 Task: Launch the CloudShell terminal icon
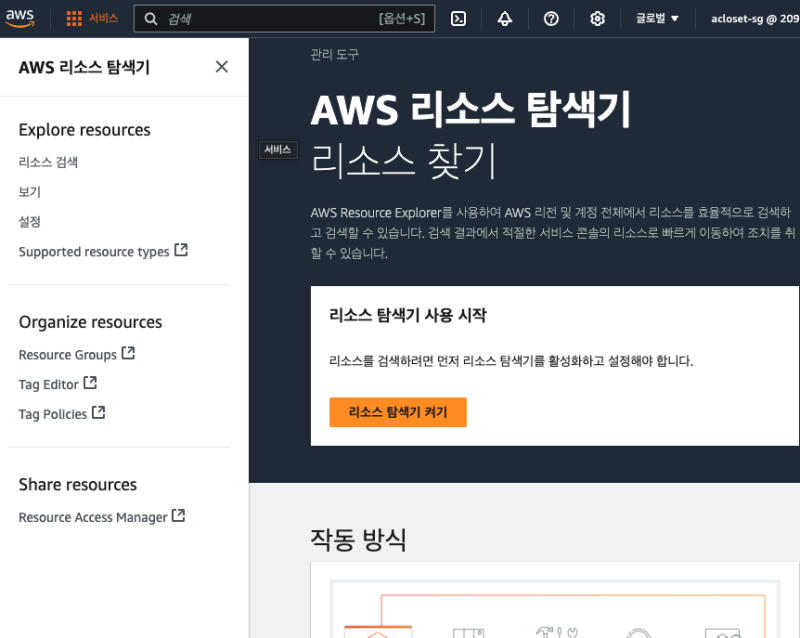458,19
